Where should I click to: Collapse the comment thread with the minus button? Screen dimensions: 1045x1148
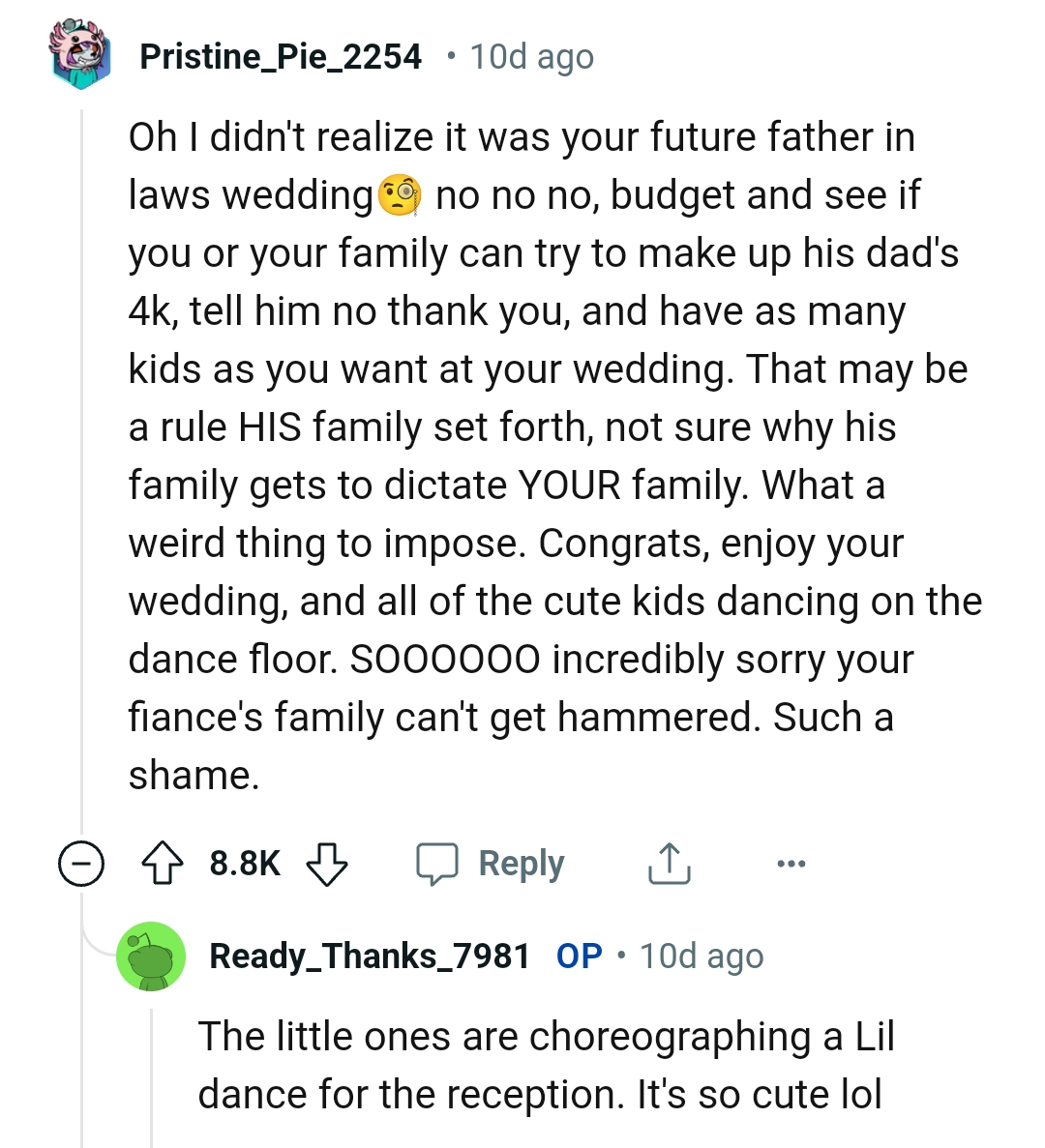pyautogui.click(x=81, y=863)
